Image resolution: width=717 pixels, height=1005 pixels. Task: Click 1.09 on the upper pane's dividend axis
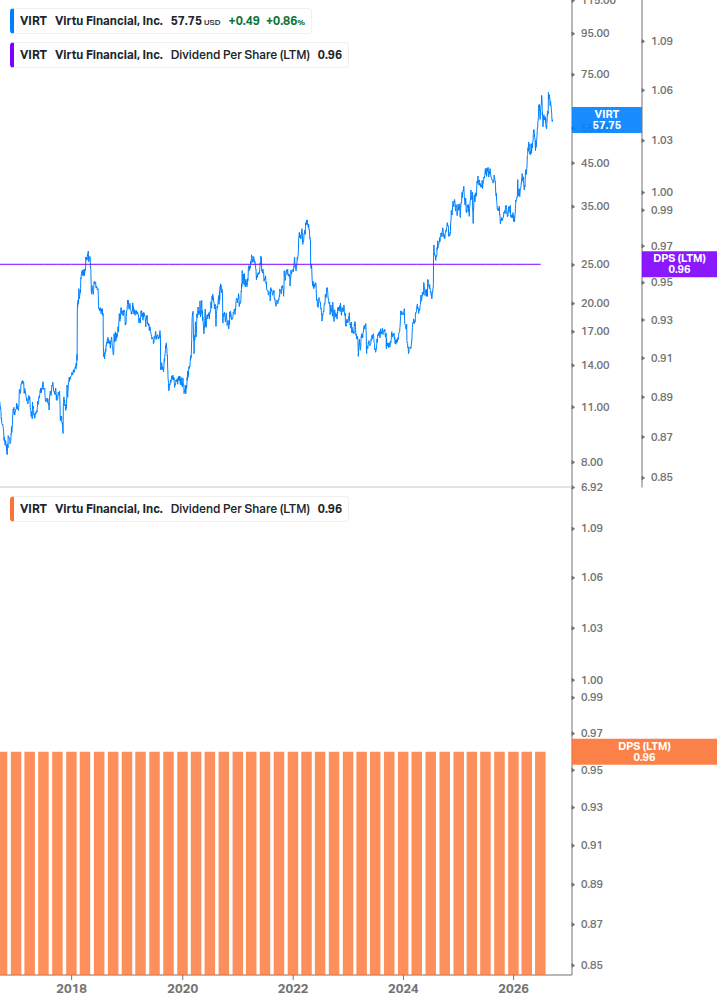[x=662, y=41]
